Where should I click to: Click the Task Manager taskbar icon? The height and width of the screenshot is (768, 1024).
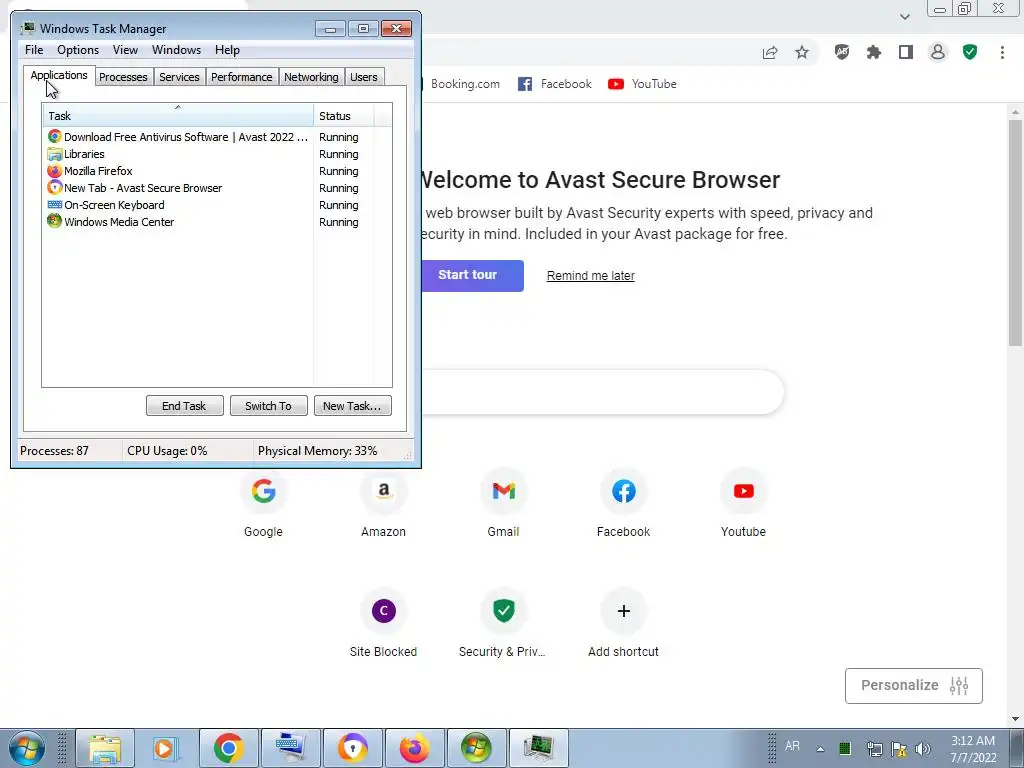(x=539, y=748)
